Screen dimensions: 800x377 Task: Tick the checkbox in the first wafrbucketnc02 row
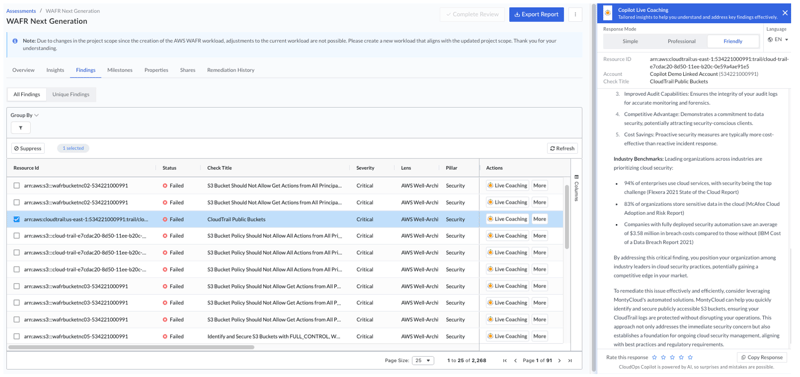pyautogui.click(x=16, y=186)
